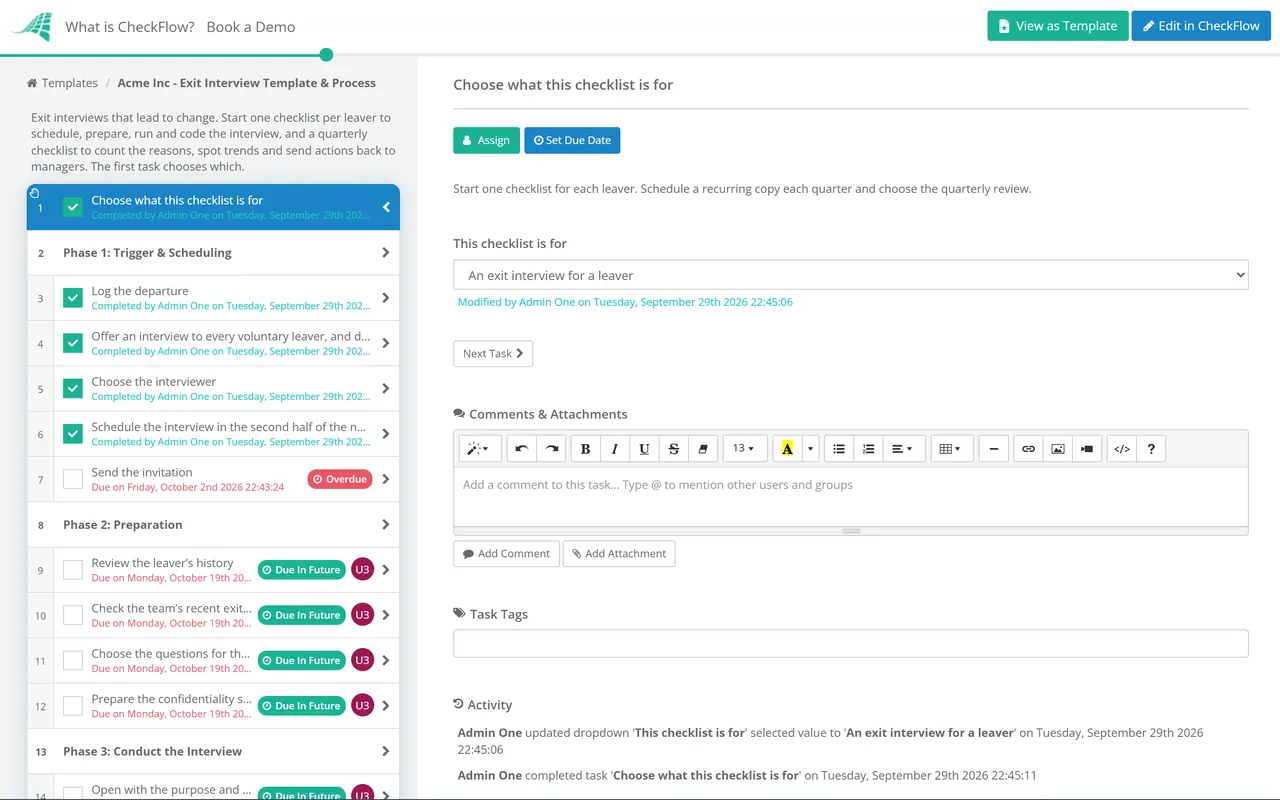The image size is (1280, 800).
Task: Click the Insert Video icon
Action: coord(1087,449)
